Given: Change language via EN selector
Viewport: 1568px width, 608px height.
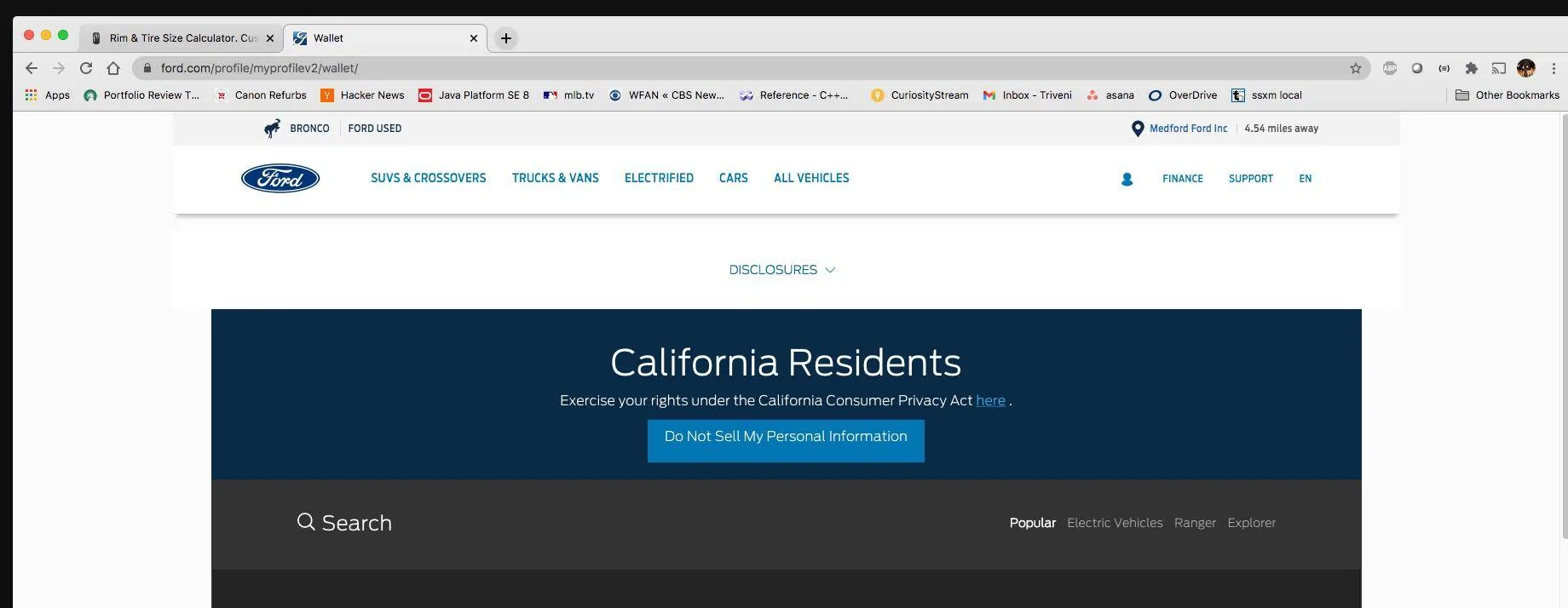Looking at the screenshot, I should (x=1306, y=179).
